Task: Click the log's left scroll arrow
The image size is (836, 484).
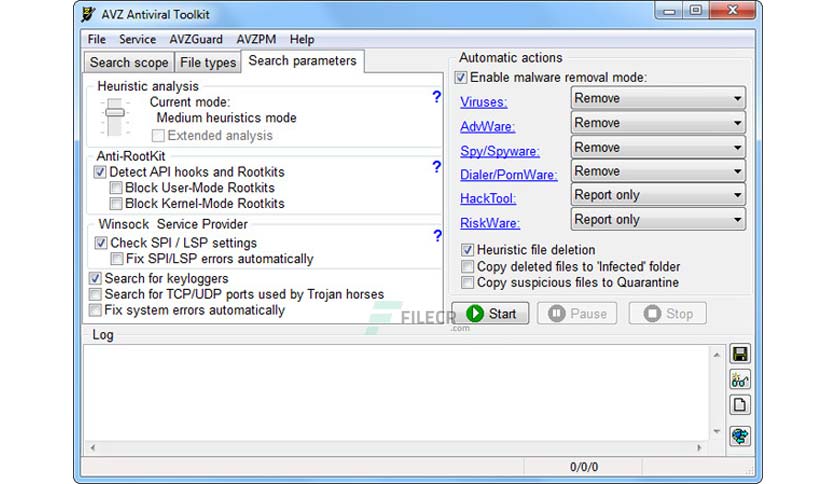Action: tap(93, 448)
